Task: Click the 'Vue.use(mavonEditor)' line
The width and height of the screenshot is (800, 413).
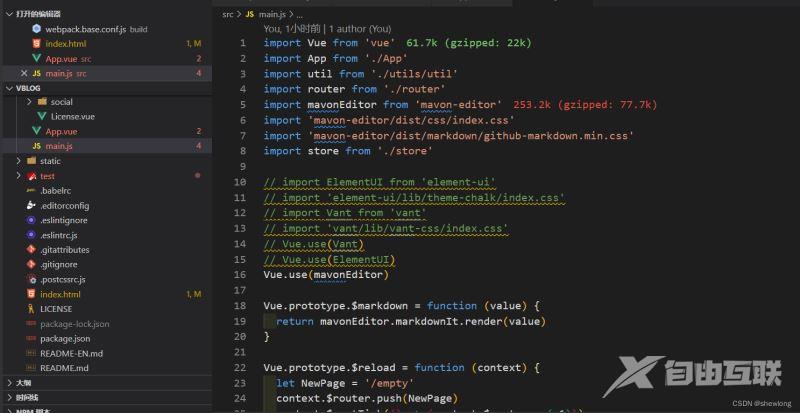Action: (x=327, y=275)
